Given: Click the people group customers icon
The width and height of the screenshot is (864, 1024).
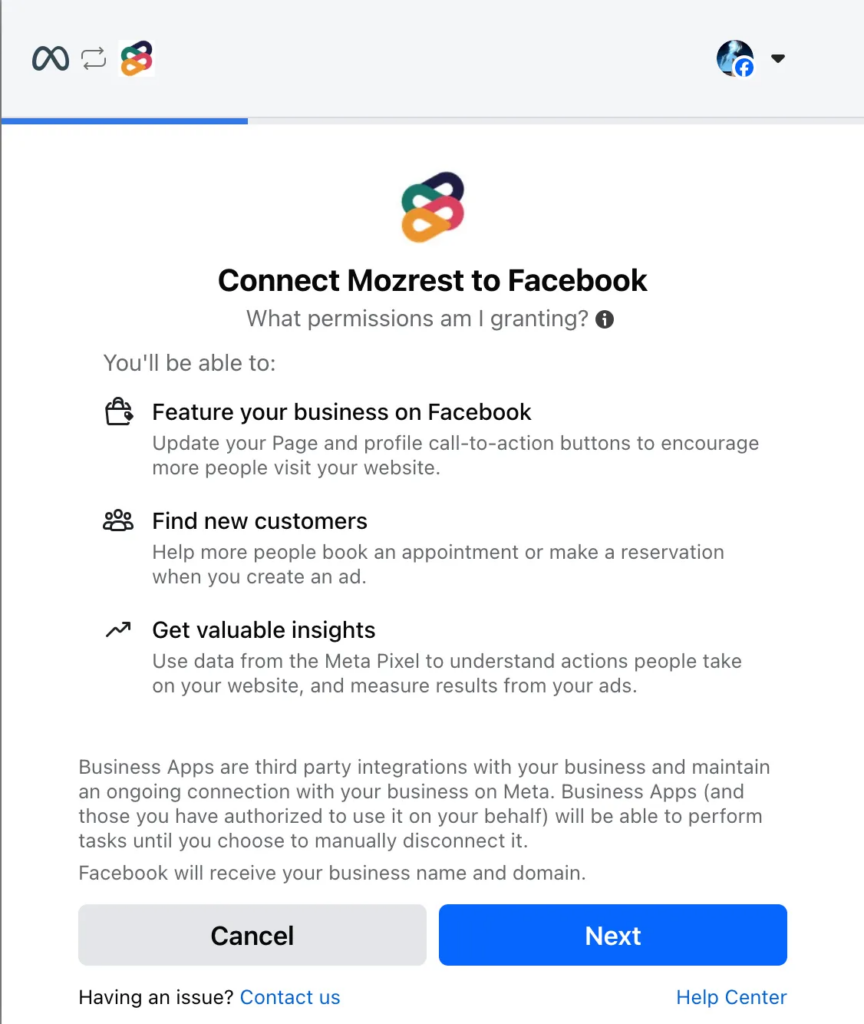Looking at the screenshot, I should click(118, 520).
